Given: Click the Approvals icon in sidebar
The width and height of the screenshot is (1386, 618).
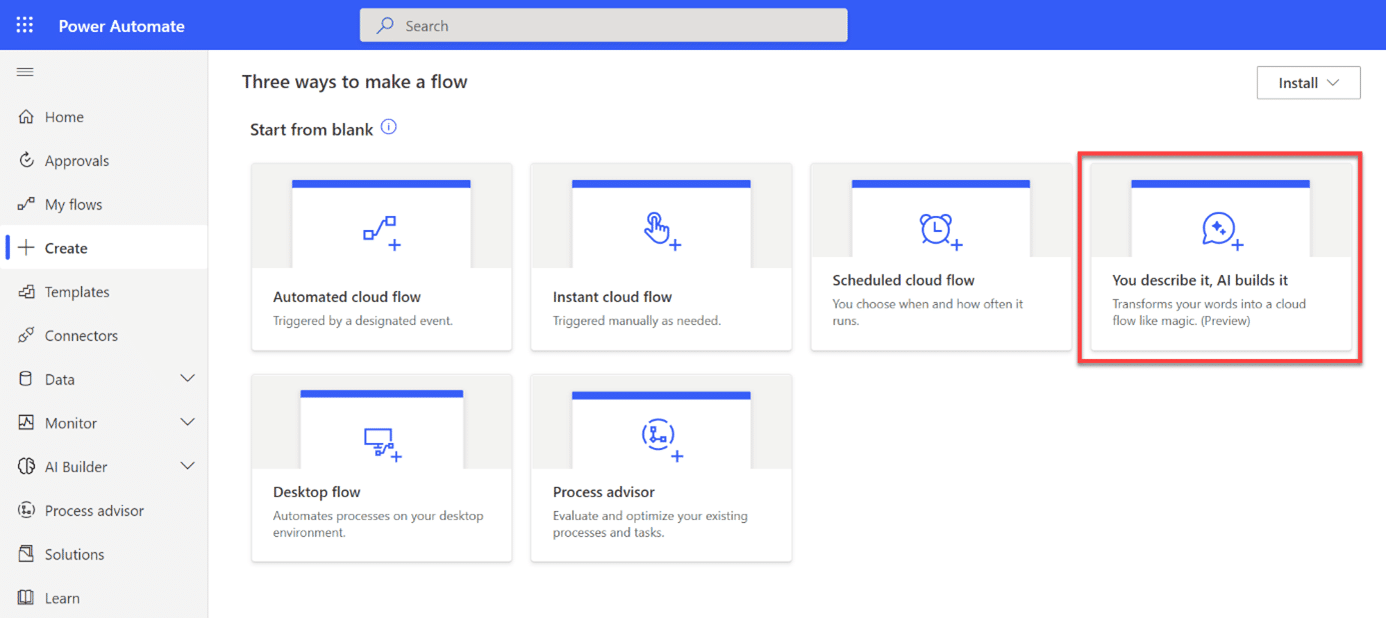Looking at the screenshot, I should (x=26, y=160).
